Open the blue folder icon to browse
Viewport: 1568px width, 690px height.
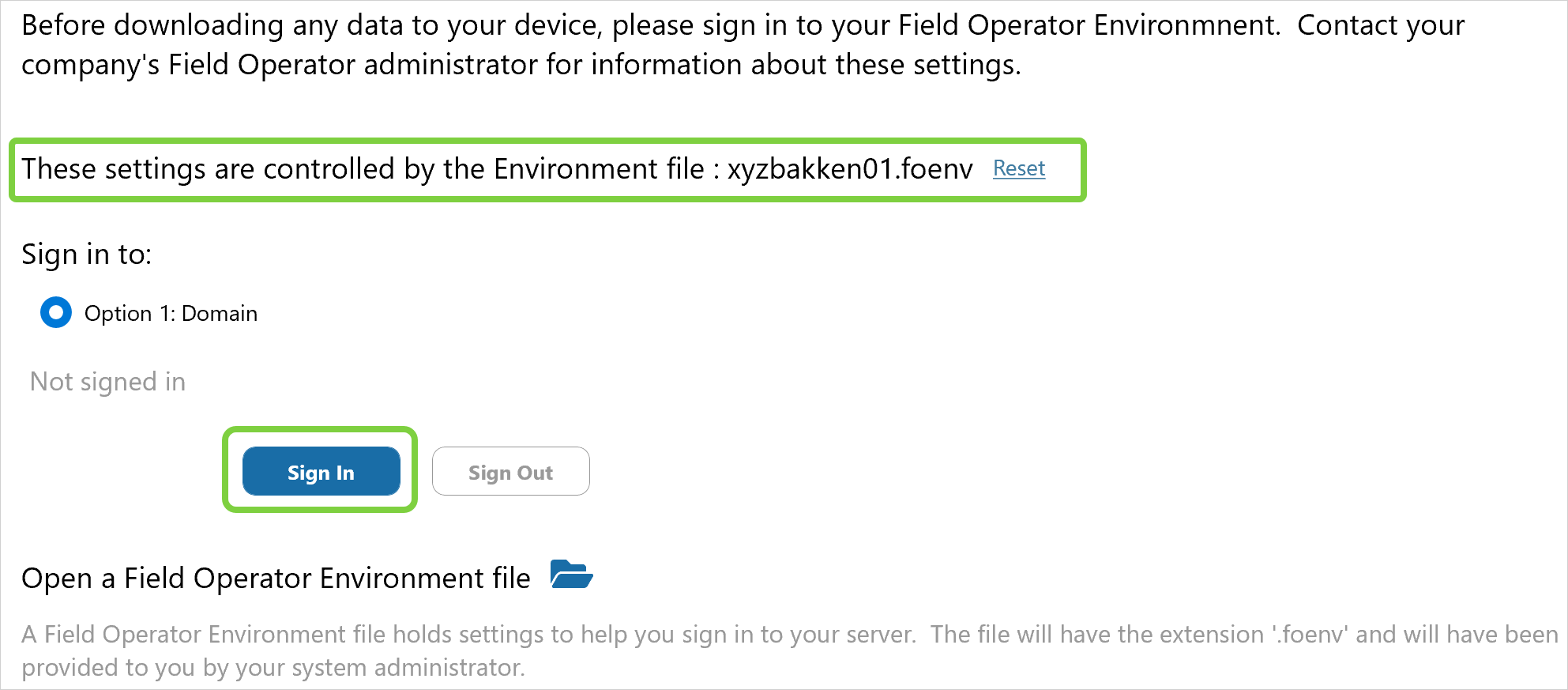coord(571,575)
